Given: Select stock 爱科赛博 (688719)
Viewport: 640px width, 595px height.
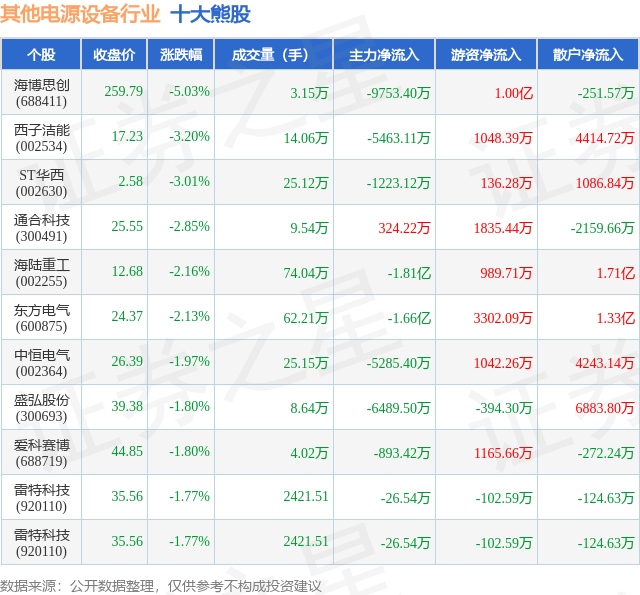Looking at the screenshot, I should tap(41, 453).
